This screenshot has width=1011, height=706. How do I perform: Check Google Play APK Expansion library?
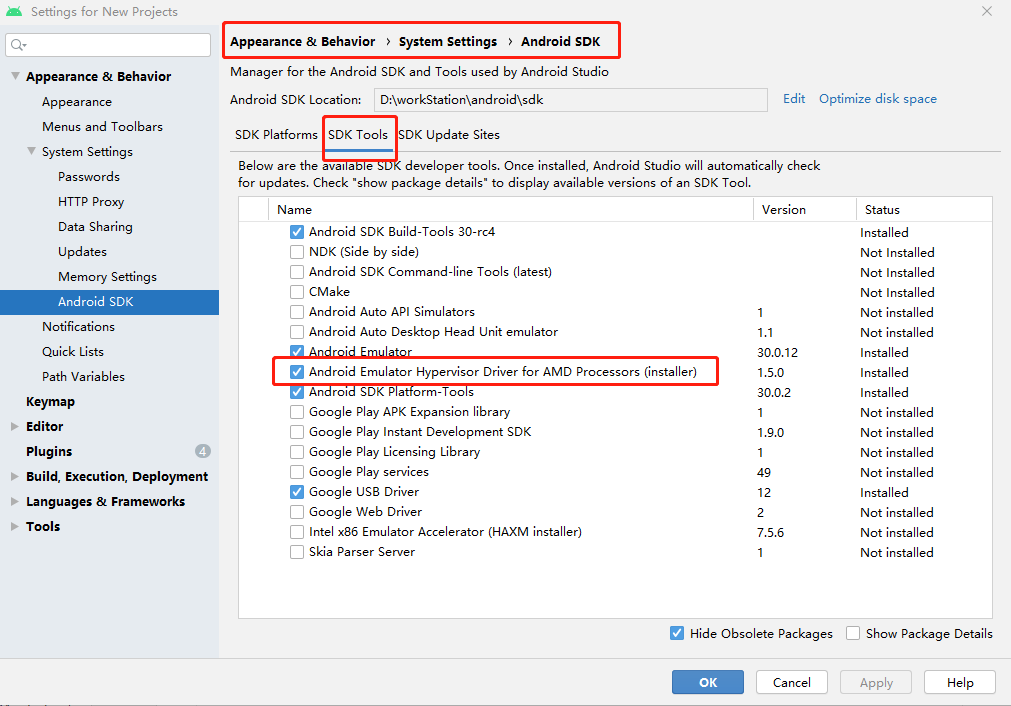(x=297, y=411)
